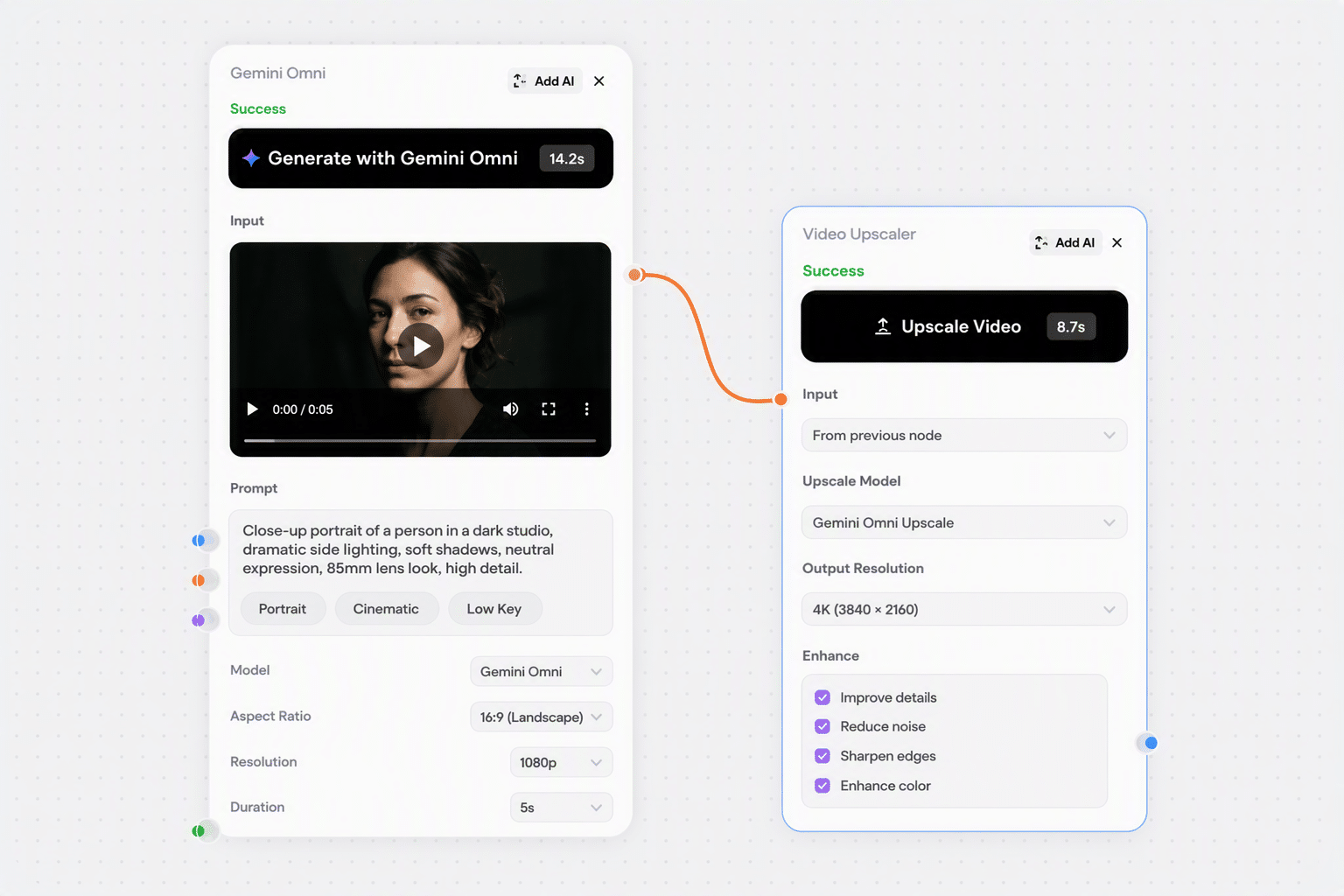Select the Portrait prompt tag
Image resolution: width=1344 pixels, height=896 pixels.
[x=283, y=609]
